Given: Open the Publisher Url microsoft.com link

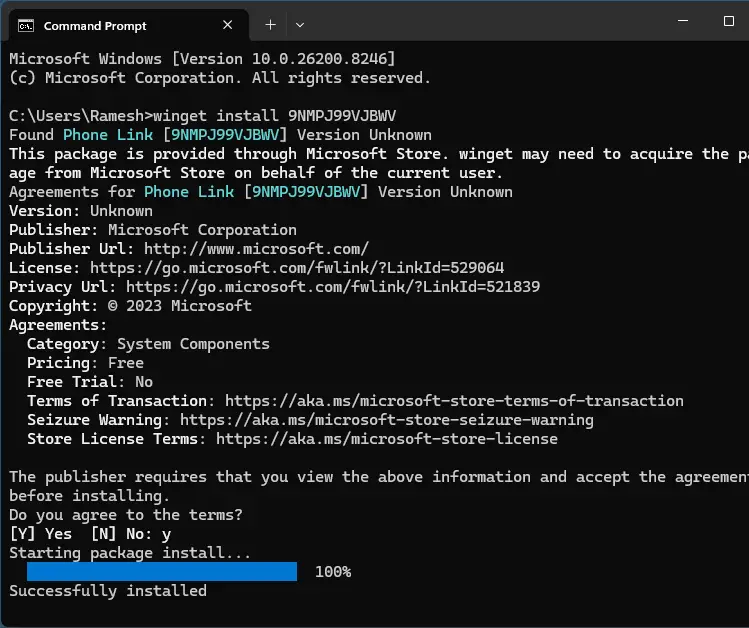Looking at the screenshot, I should (257, 249).
